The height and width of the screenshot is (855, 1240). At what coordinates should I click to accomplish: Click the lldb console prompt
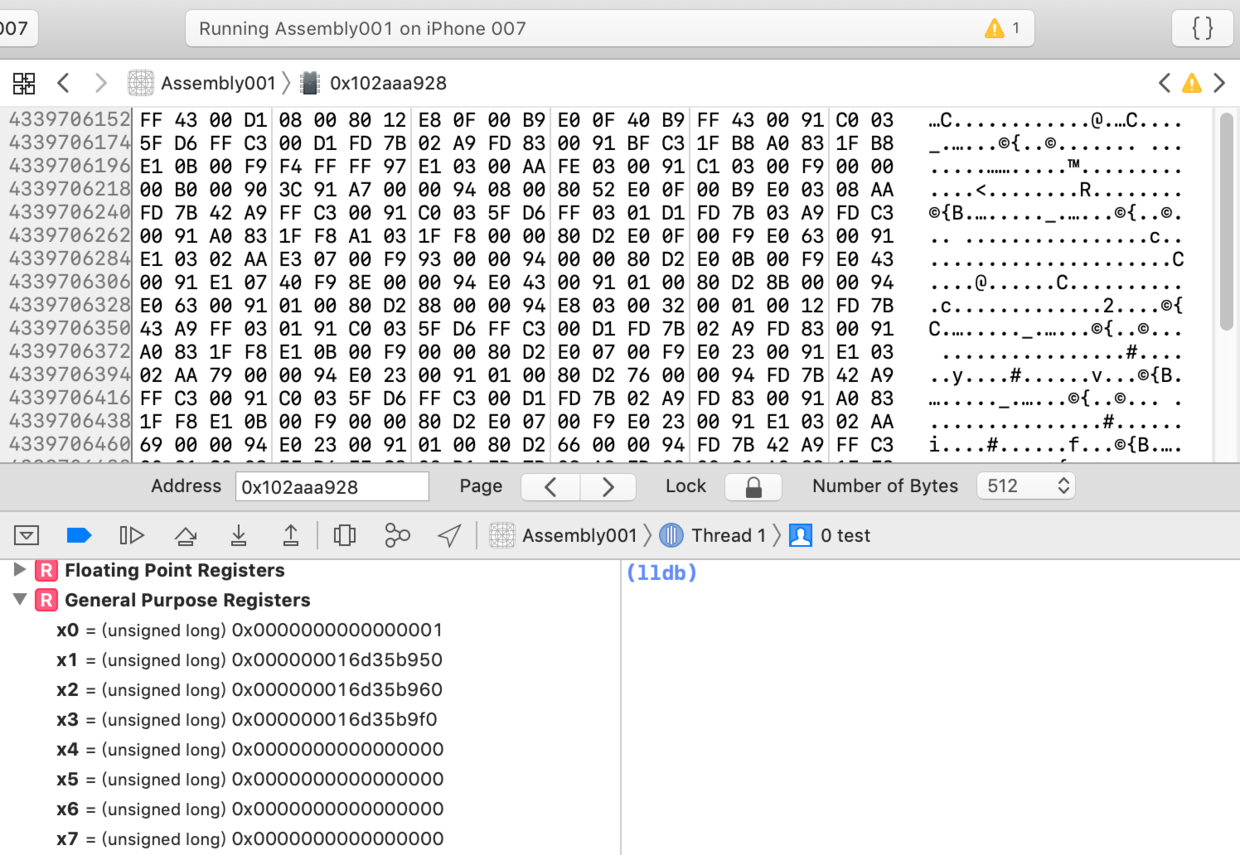(661, 573)
